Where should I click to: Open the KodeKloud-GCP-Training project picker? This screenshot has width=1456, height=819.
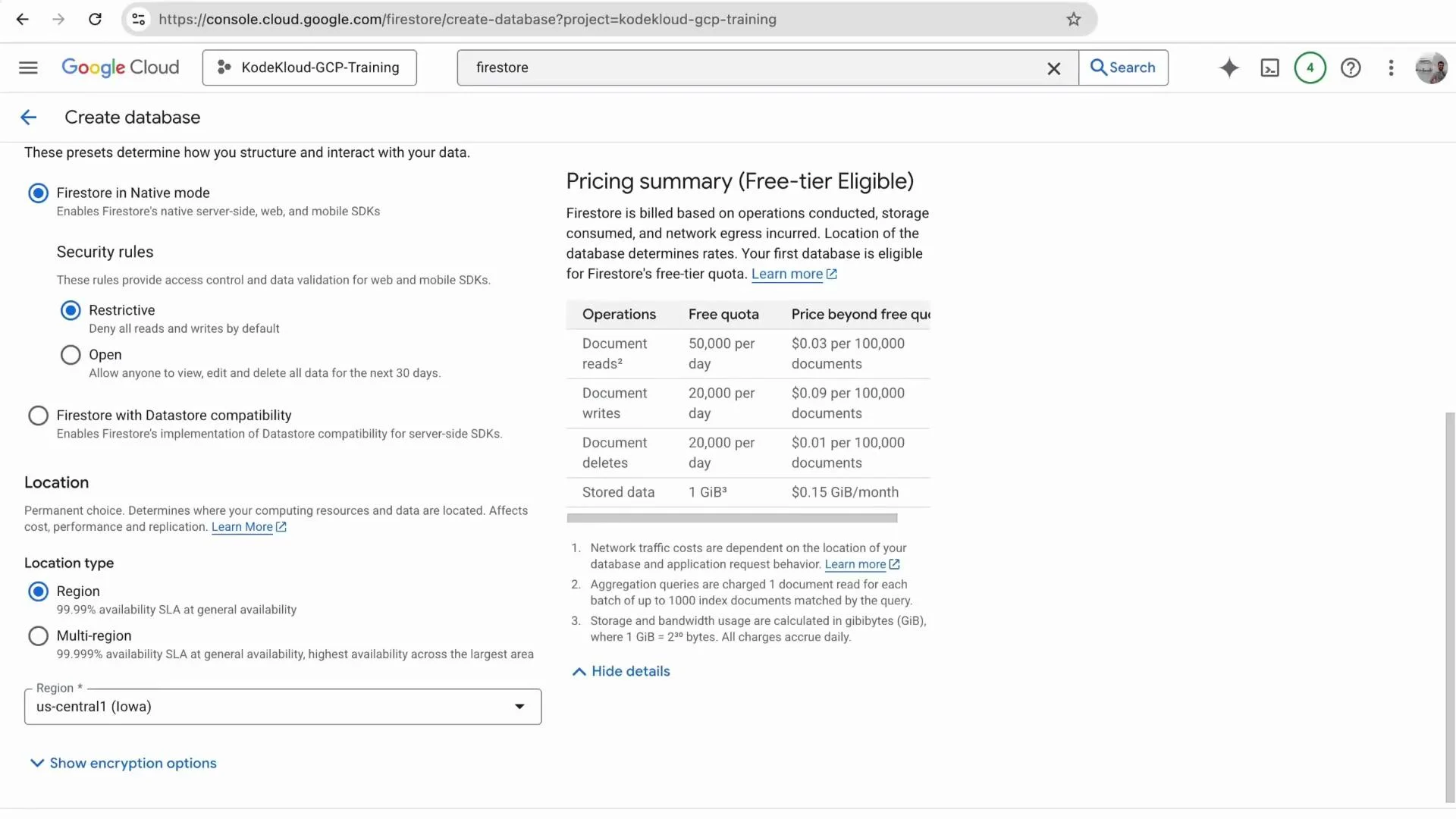coord(309,67)
